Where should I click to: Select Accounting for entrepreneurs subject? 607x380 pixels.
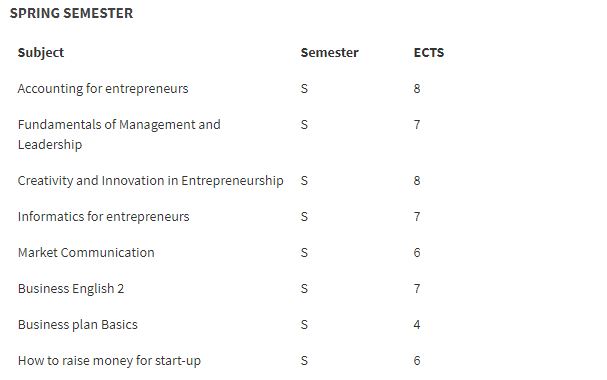pyautogui.click(x=103, y=89)
